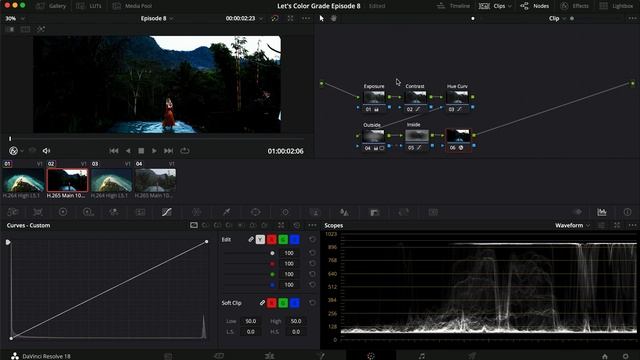Switch to the Media page
This screenshot has height=360, width=640.
click(x=168, y=356)
